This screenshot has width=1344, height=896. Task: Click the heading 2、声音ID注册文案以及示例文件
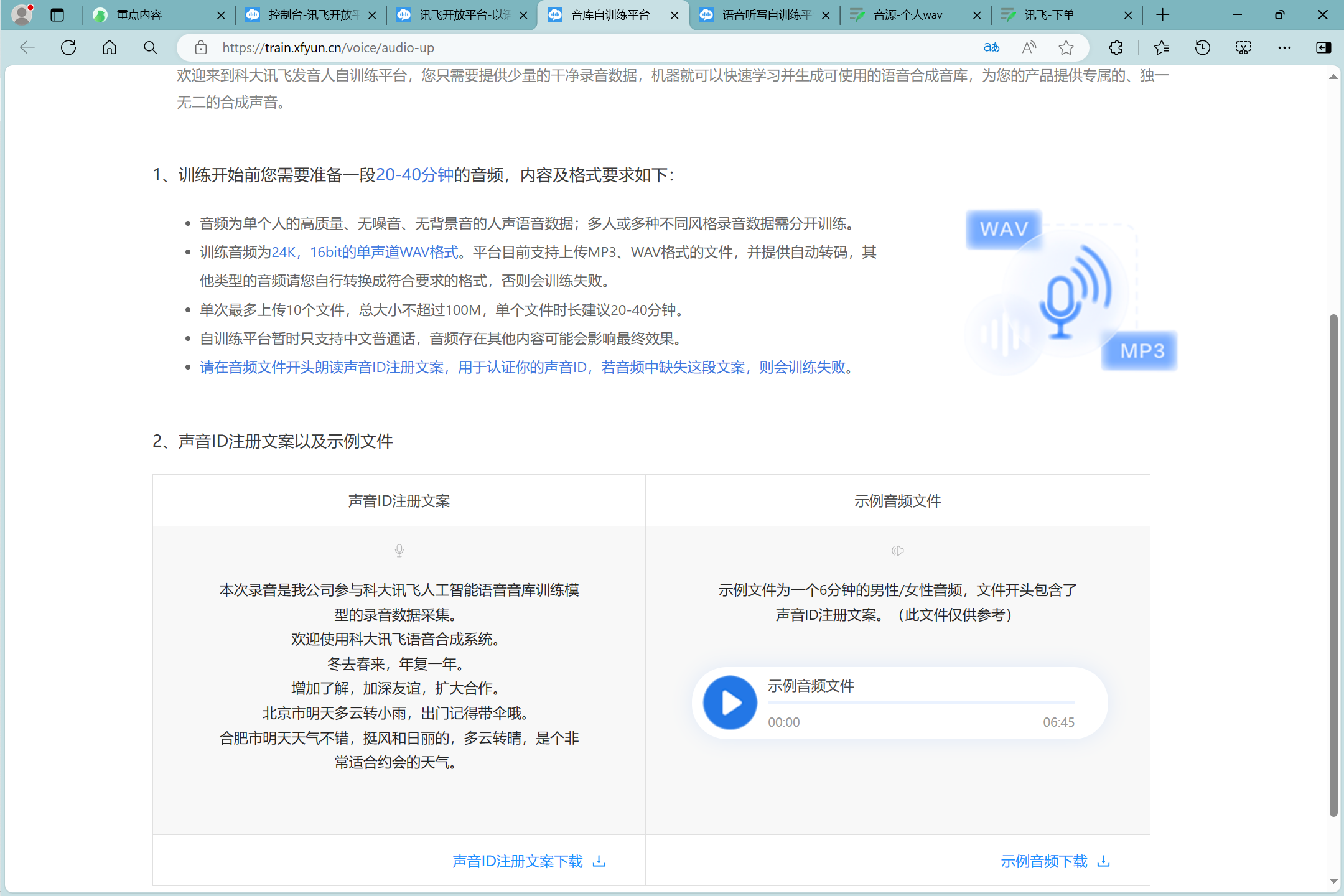[273, 441]
